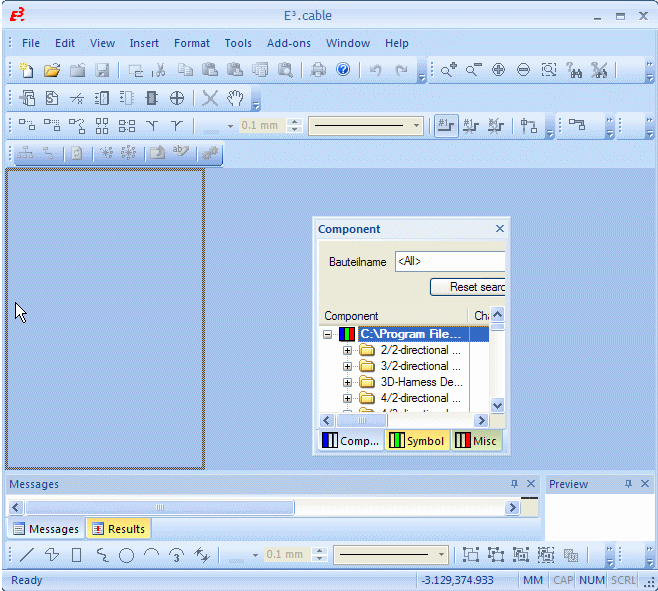The image size is (658, 591).
Task: Open the File menu
Action: coord(31,43)
